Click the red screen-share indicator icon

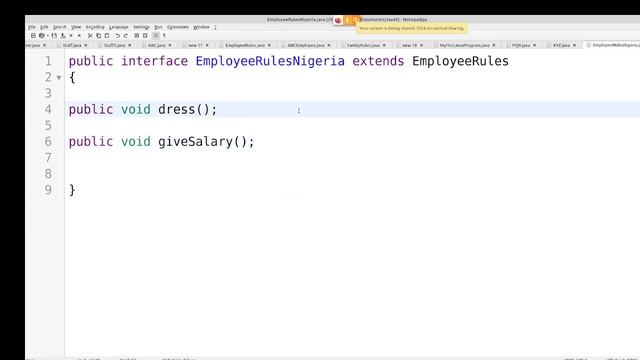pyautogui.click(x=338, y=20)
